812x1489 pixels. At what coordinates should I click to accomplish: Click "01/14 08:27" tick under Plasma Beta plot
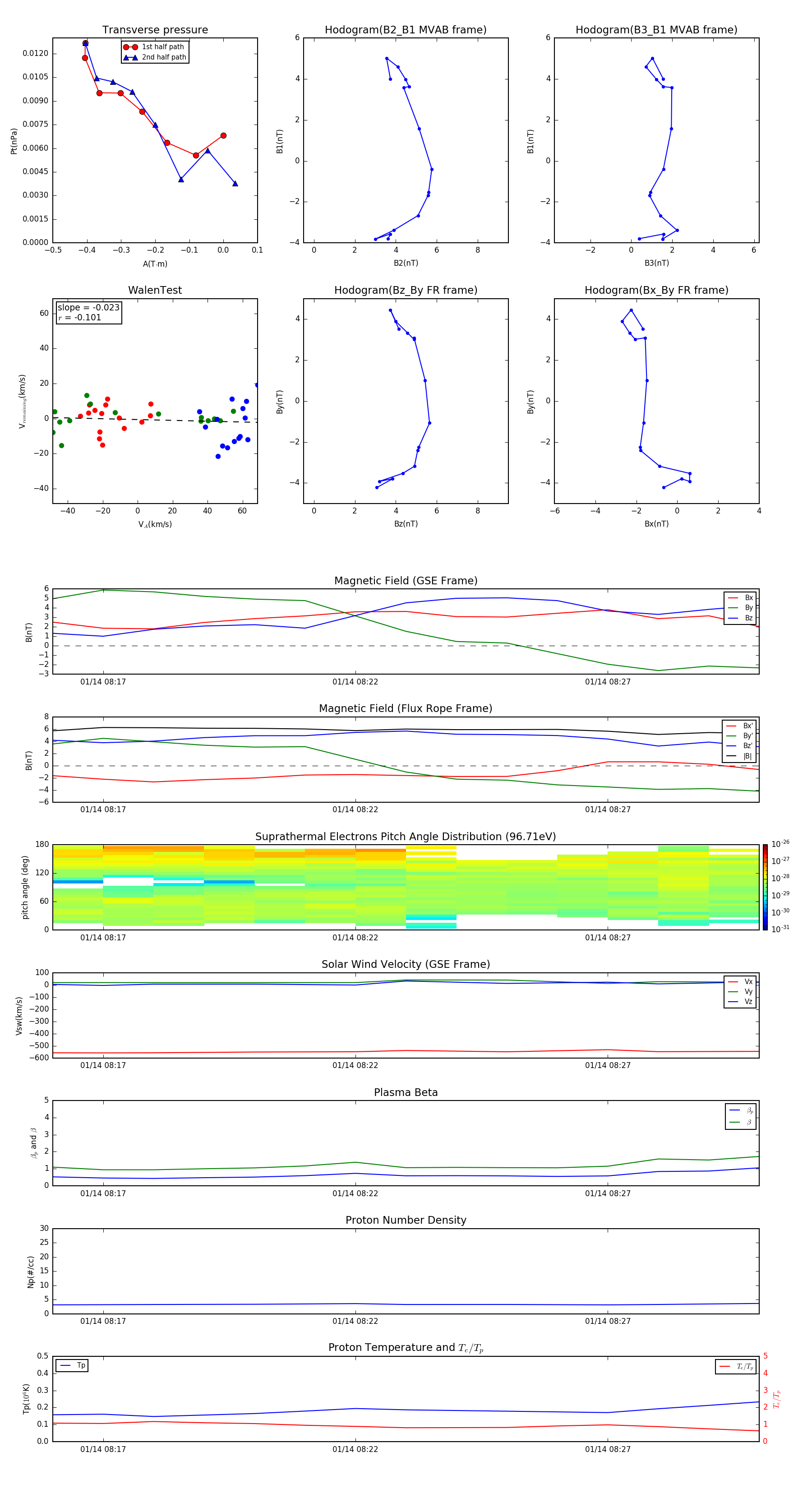607,1193
